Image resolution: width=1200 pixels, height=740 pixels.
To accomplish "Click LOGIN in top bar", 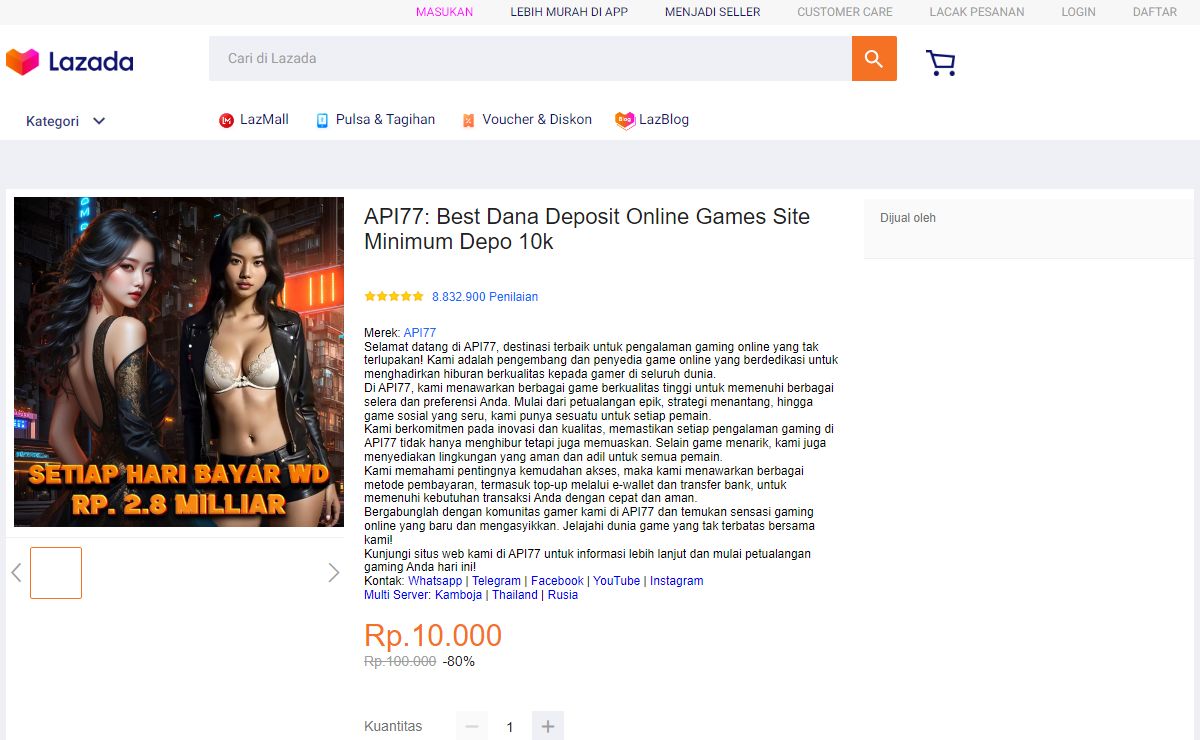I will coord(1079,12).
